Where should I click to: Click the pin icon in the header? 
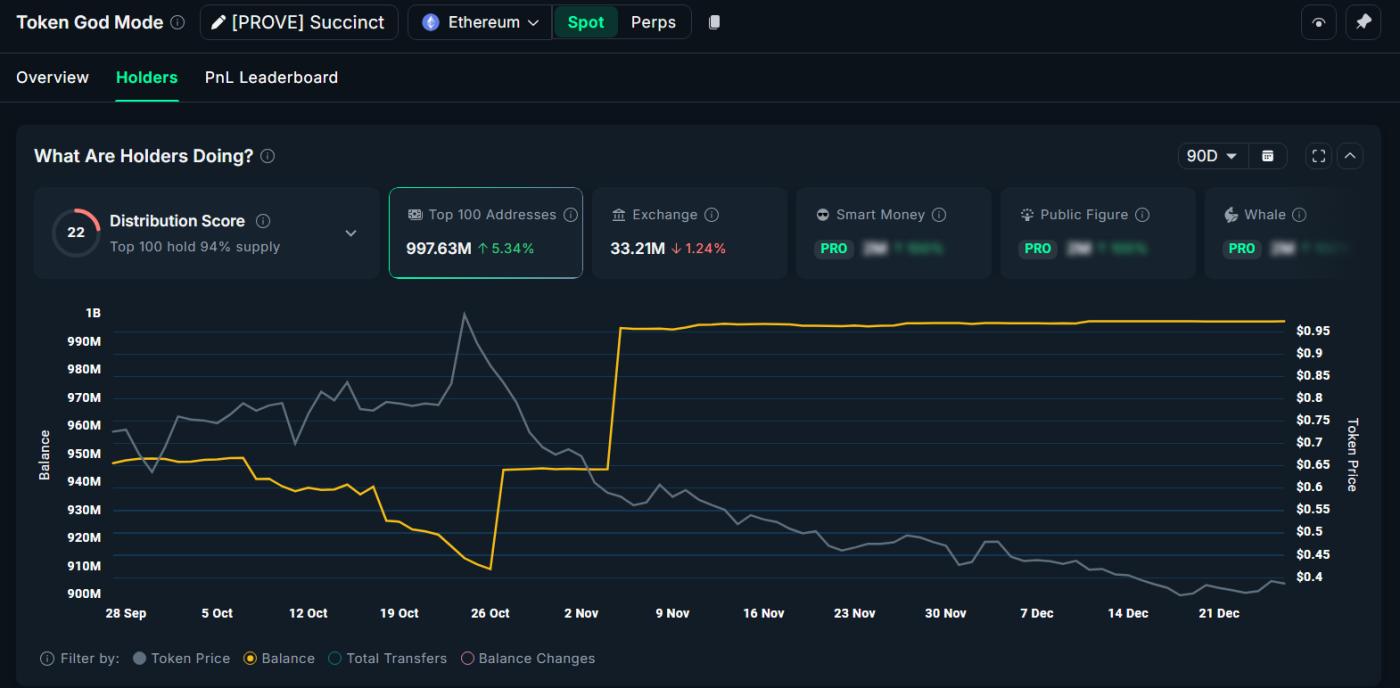1363,22
